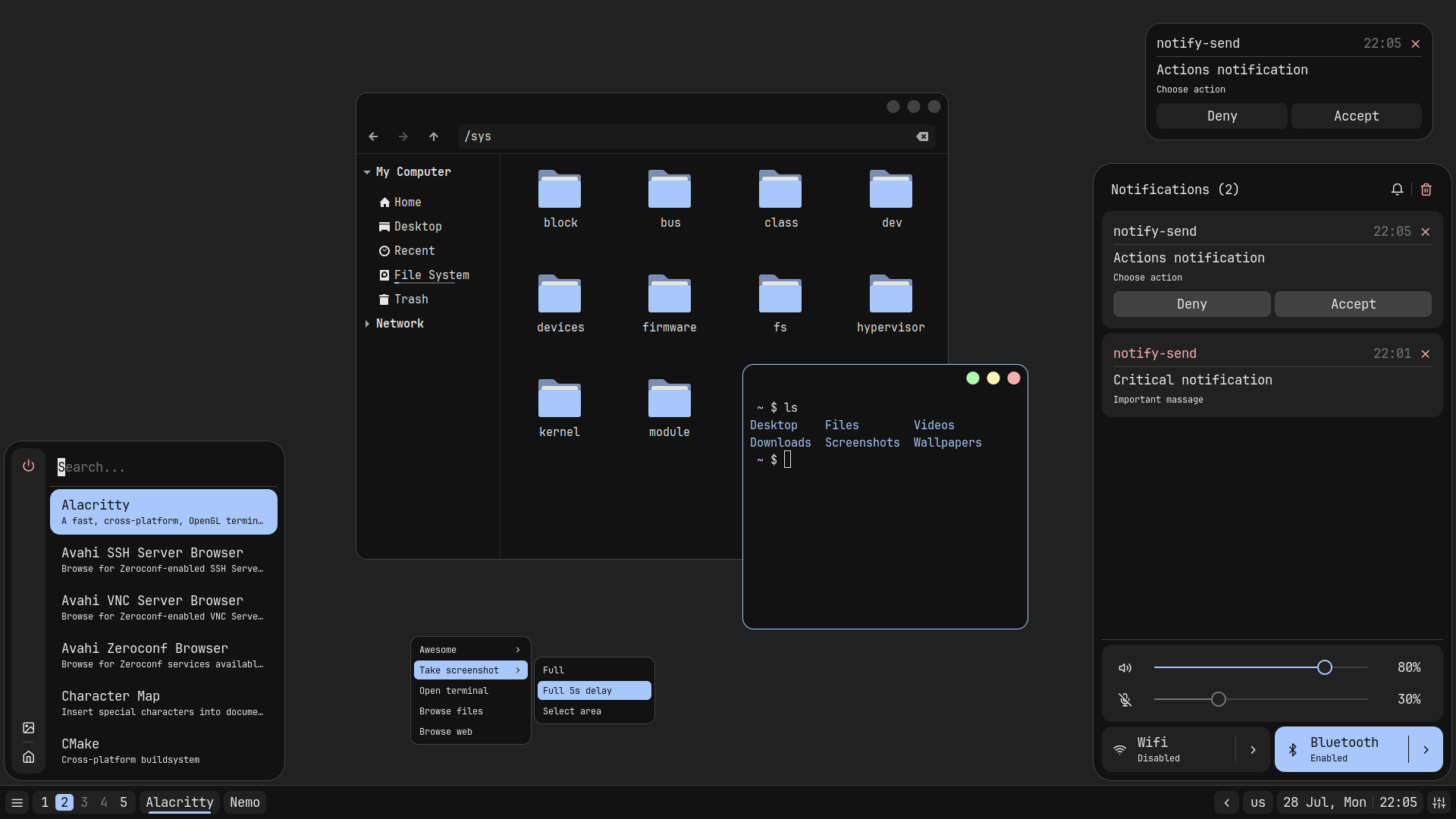Go up to parent directory in Nemo
1456x819 pixels.
(434, 136)
